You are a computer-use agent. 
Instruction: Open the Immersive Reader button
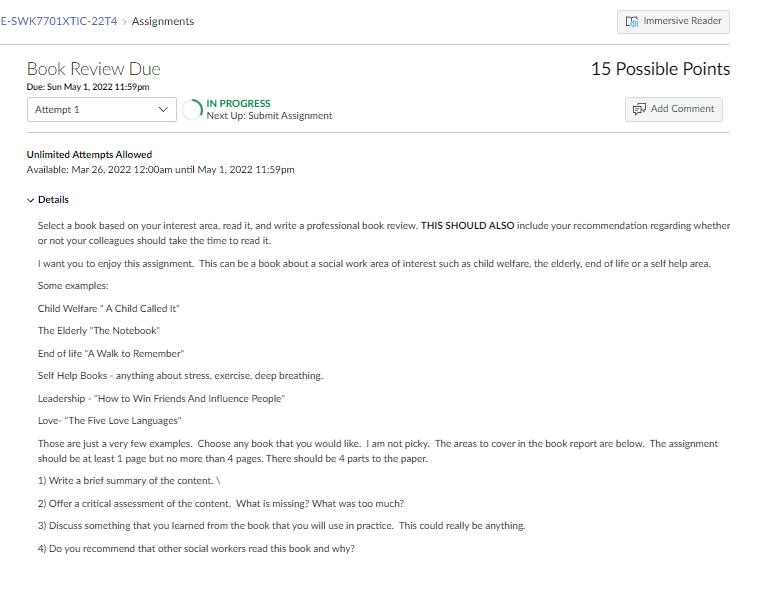[x=673, y=22]
